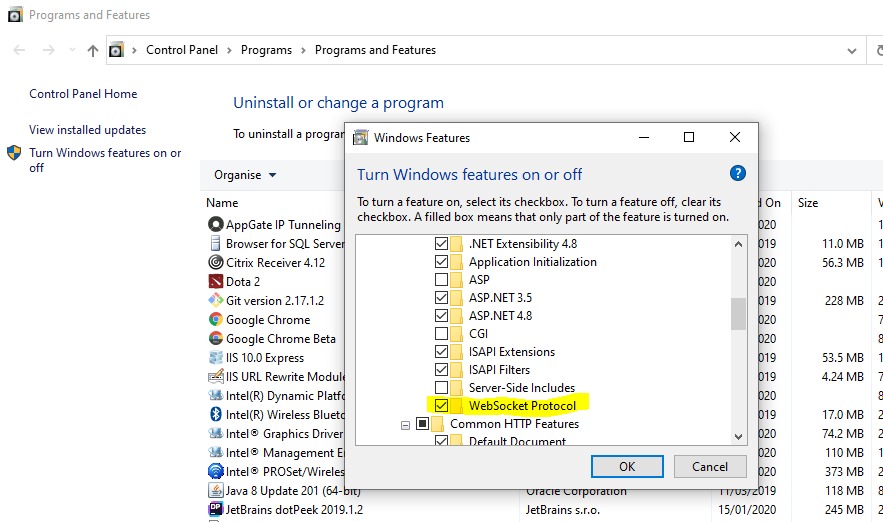Click the JetBrains dotPeek icon

215,509
